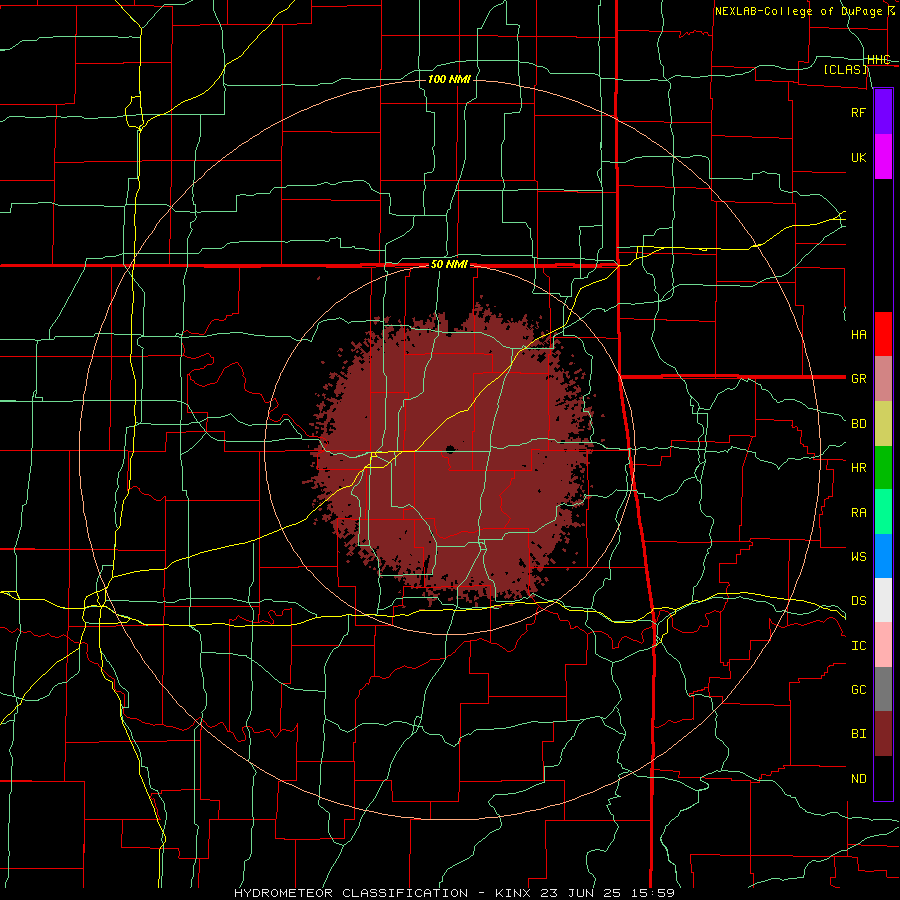Select the GR pink legend swatch

[x=883, y=379]
